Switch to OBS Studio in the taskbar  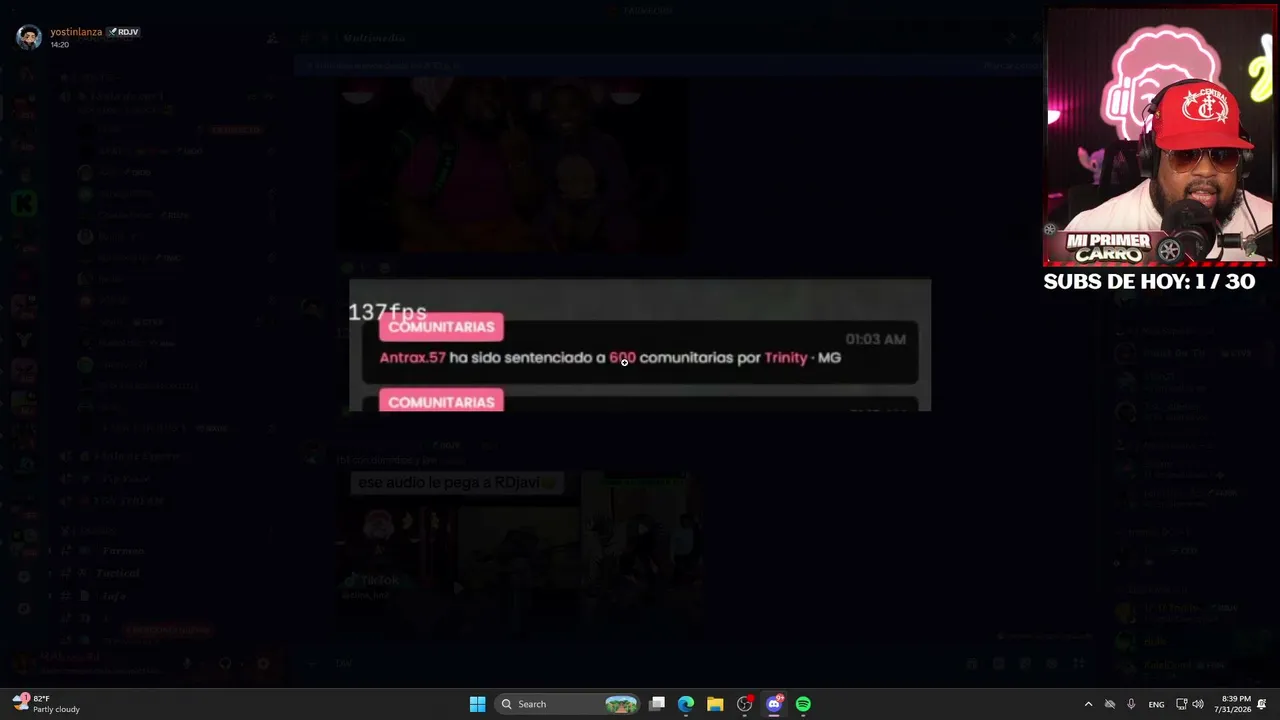pos(744,704)
